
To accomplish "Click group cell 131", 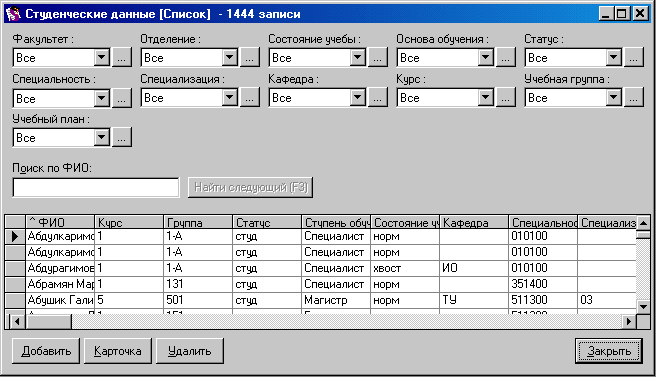I will [198, 284].
